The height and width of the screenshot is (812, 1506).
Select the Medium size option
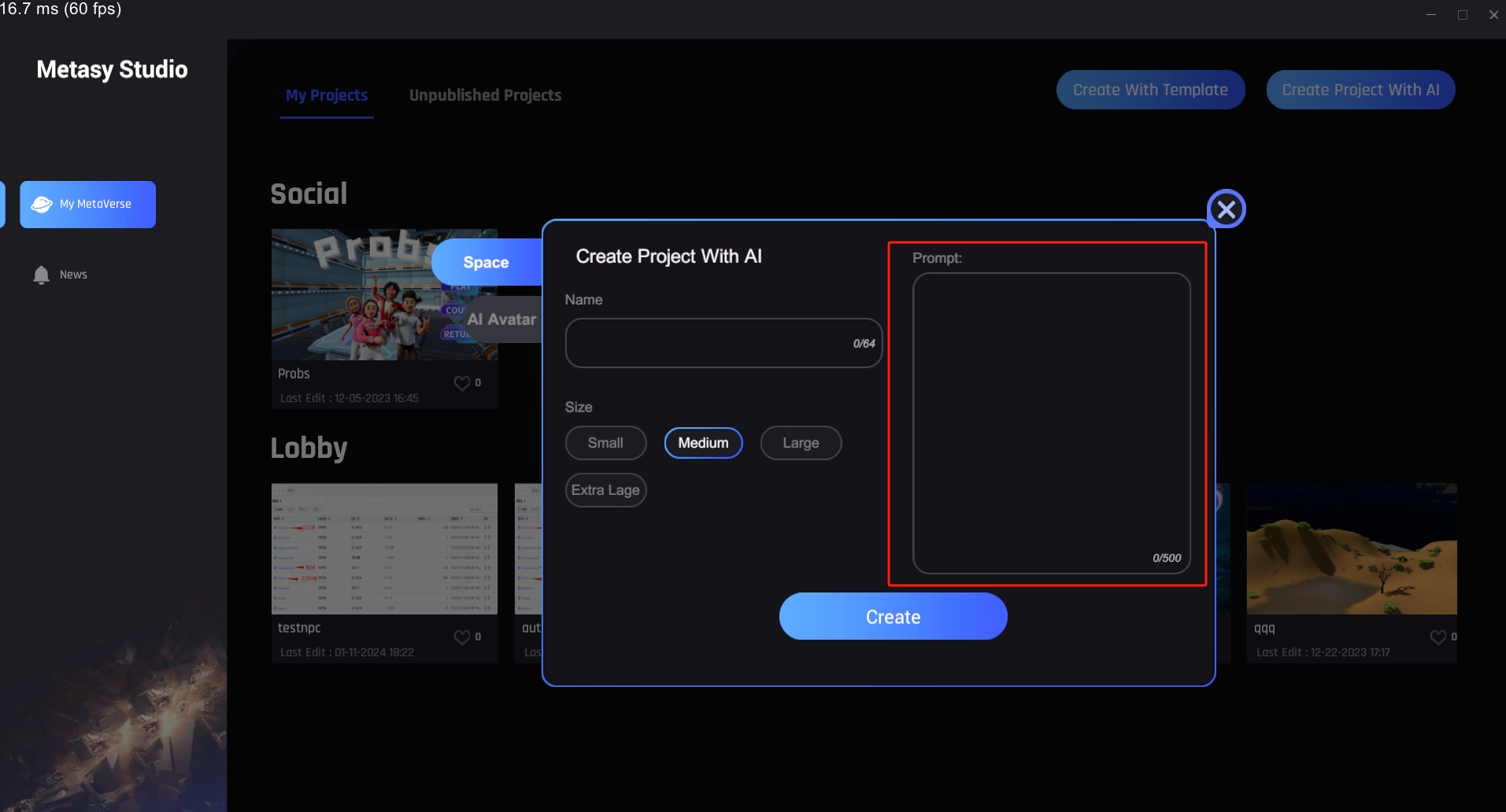[703, 443]
